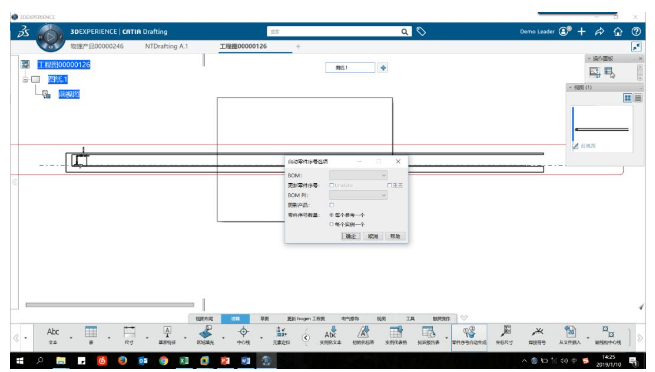Click the 确定 button in dialog
Image resolution: width=655 pixels, height=372 pixels.
click(x=350, y=236)
